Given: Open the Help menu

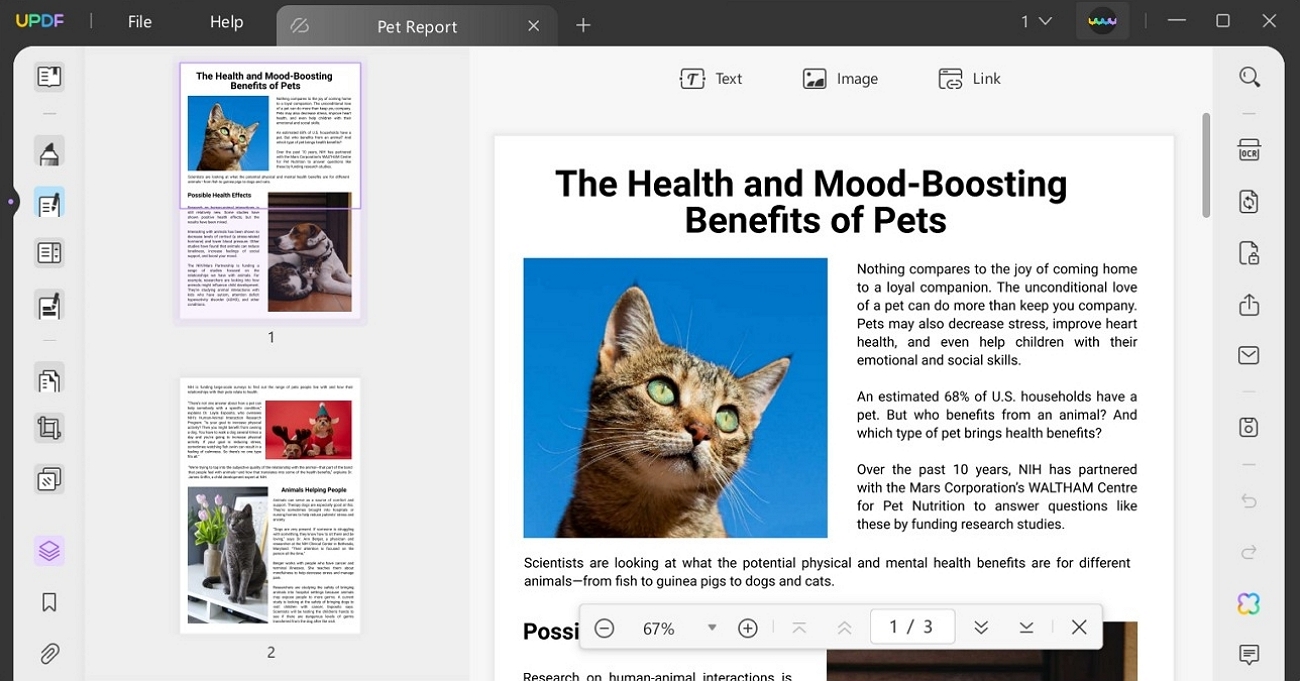Looking at the screenshot, I should click(226, 22).
